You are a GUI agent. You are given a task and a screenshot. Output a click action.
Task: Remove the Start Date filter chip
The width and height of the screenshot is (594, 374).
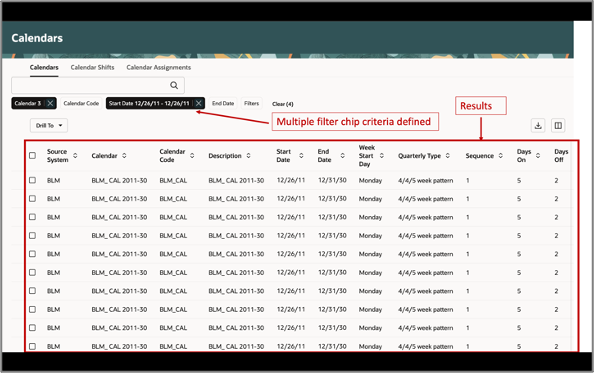tap(198, 103)
